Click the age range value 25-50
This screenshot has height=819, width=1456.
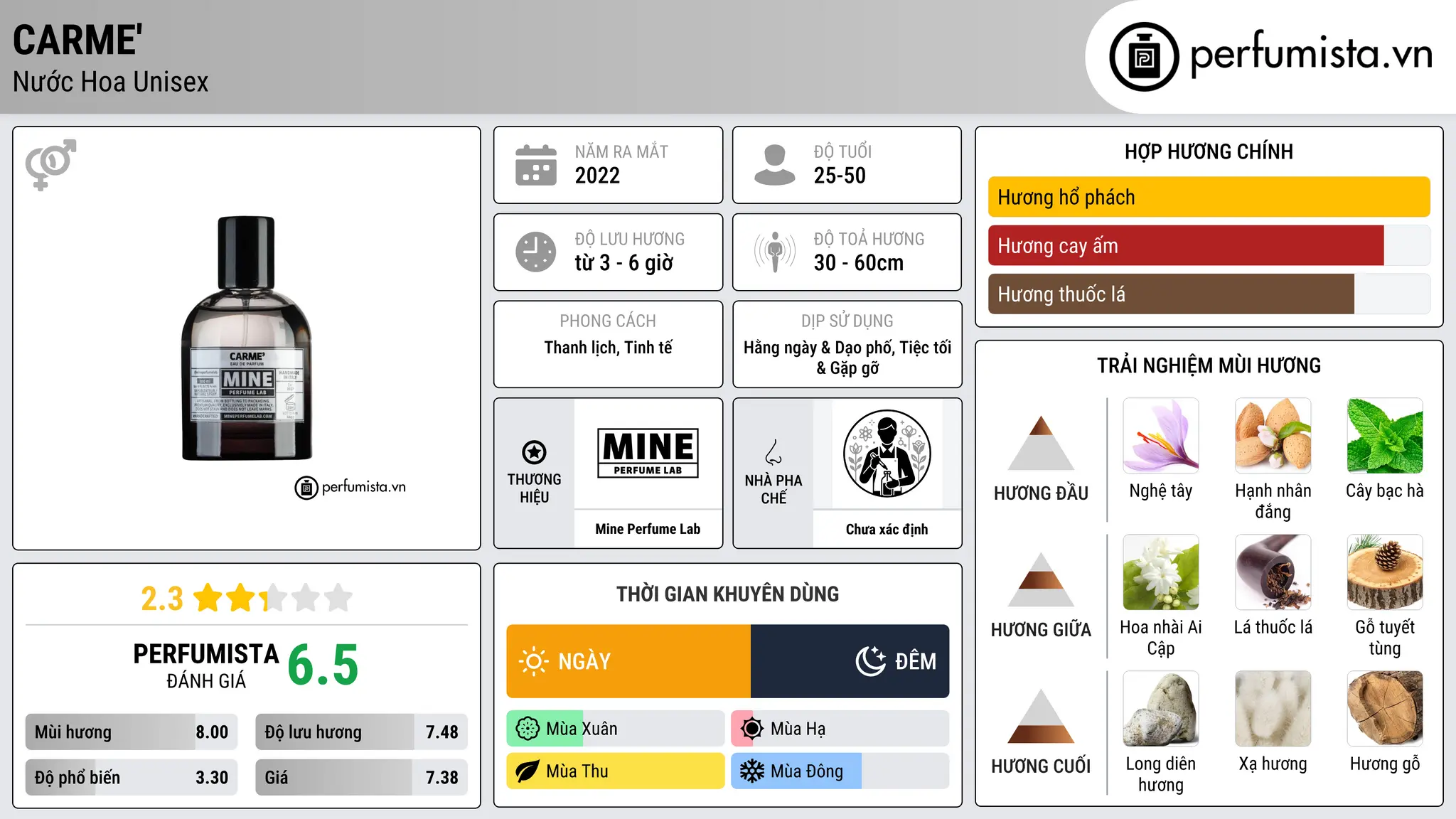point(840,176)
